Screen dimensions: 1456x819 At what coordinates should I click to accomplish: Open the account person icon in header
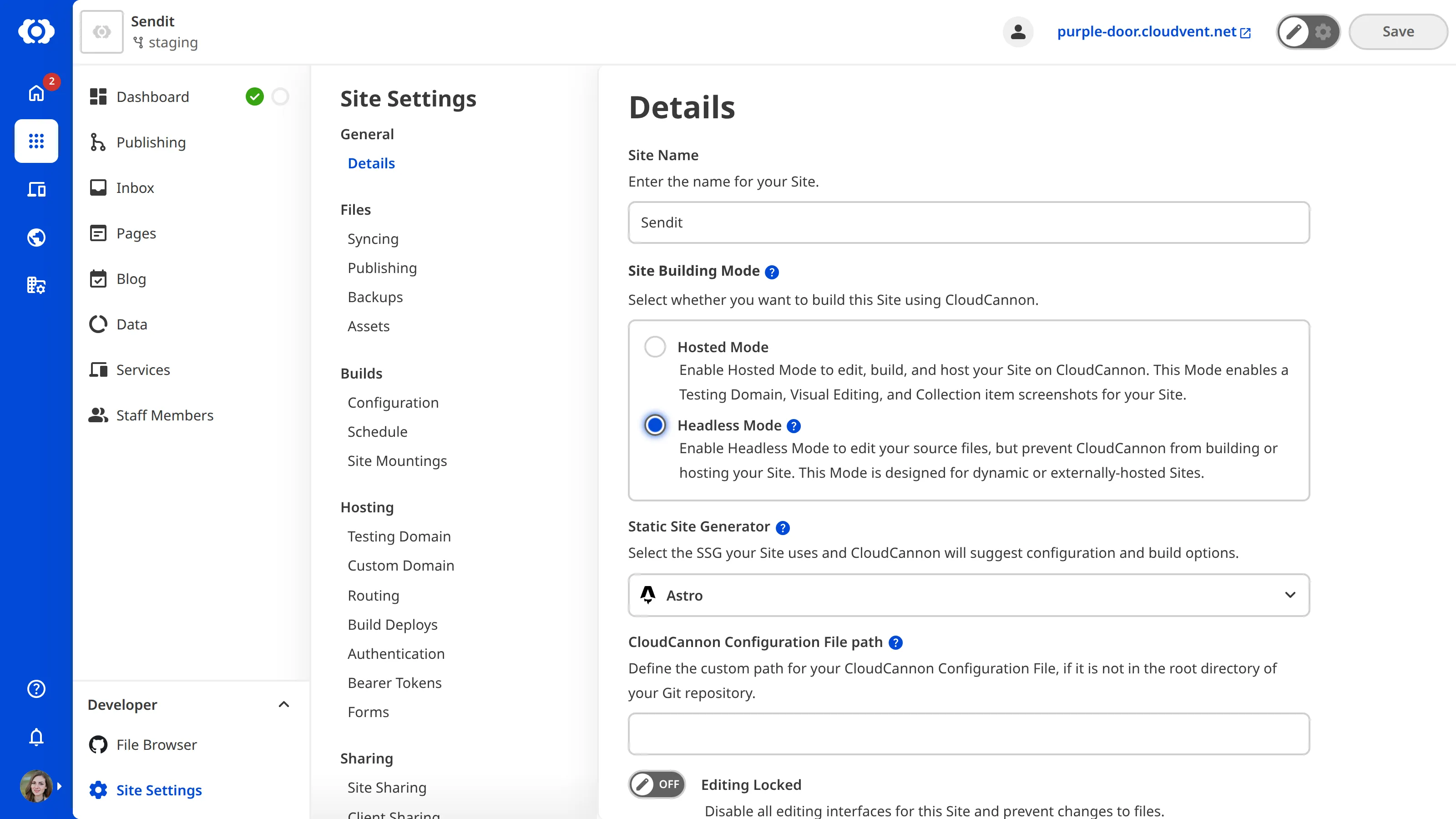[1018, 32]
